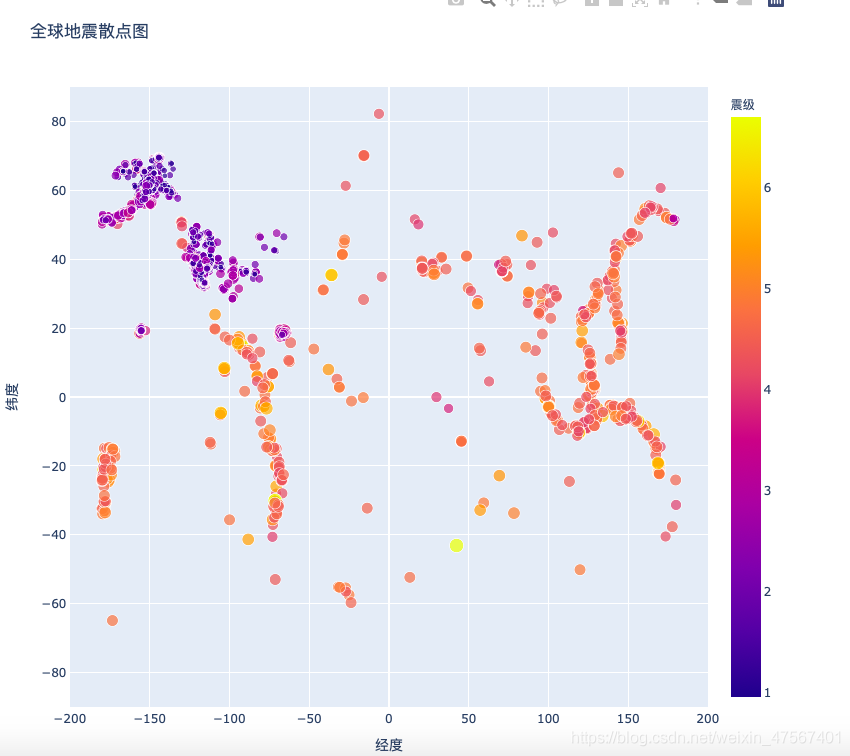Click the yellow top end of colorbar

[746, 121]
